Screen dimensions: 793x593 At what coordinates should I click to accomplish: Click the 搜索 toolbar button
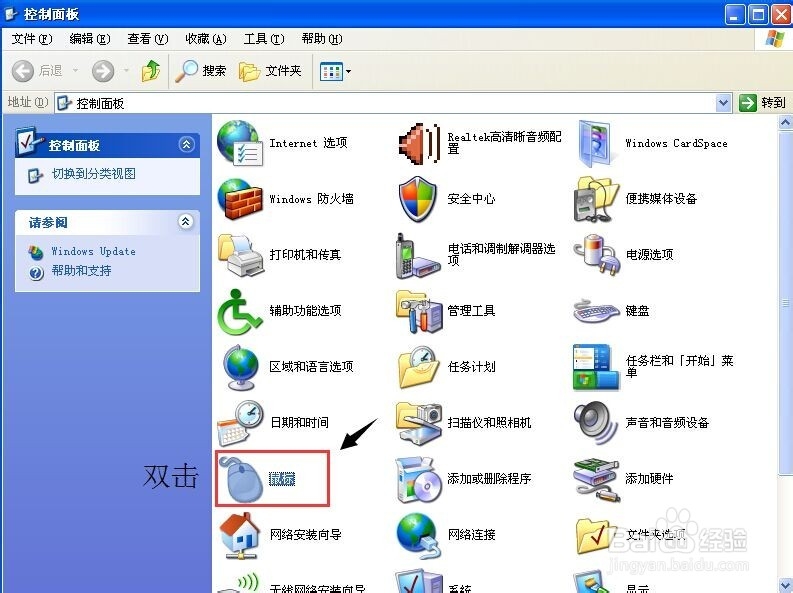coord(201,71)
